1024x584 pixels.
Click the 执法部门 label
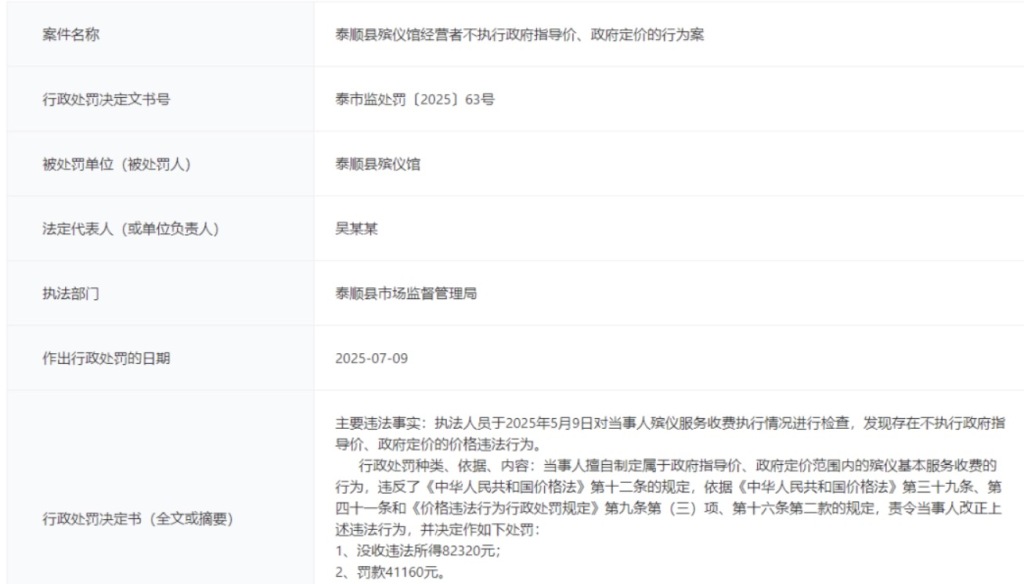point(71,293)
